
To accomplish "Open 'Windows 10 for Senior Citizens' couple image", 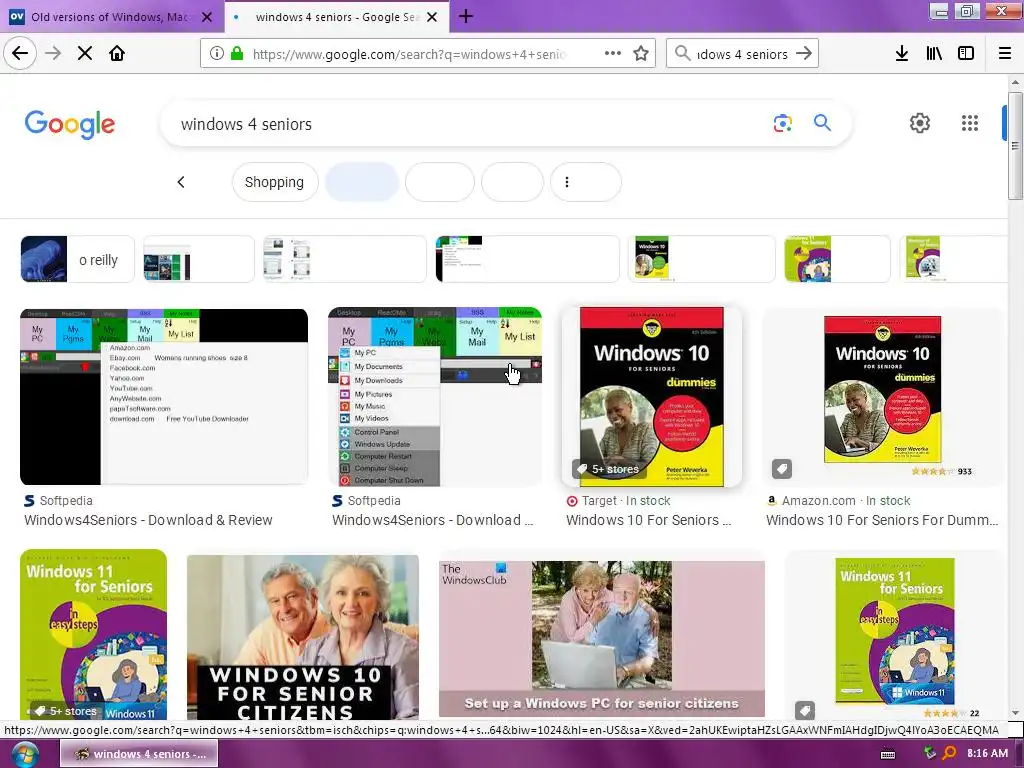I will (x=303, y=637).
